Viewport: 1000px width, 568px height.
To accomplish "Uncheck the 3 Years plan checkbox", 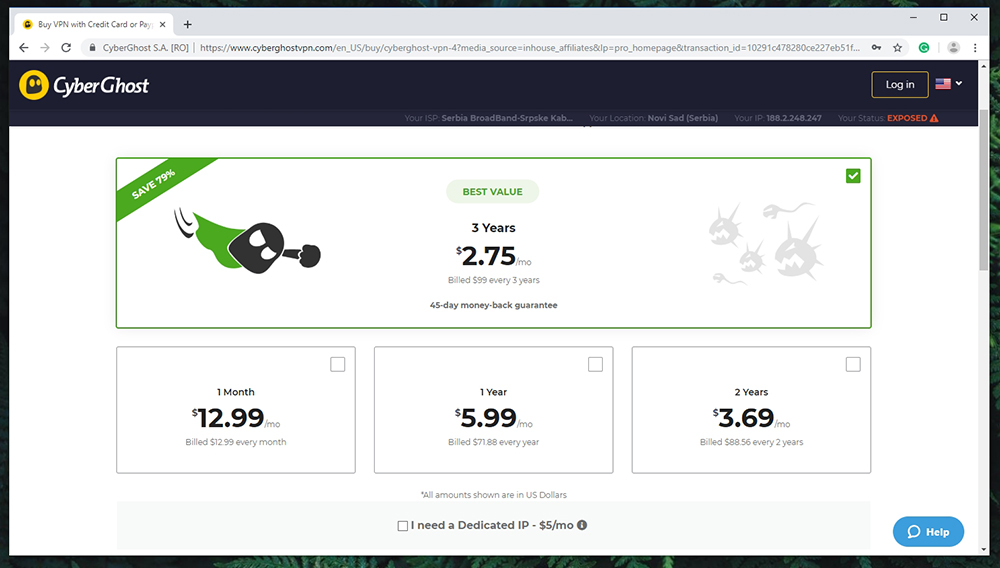I will (853, 176).
